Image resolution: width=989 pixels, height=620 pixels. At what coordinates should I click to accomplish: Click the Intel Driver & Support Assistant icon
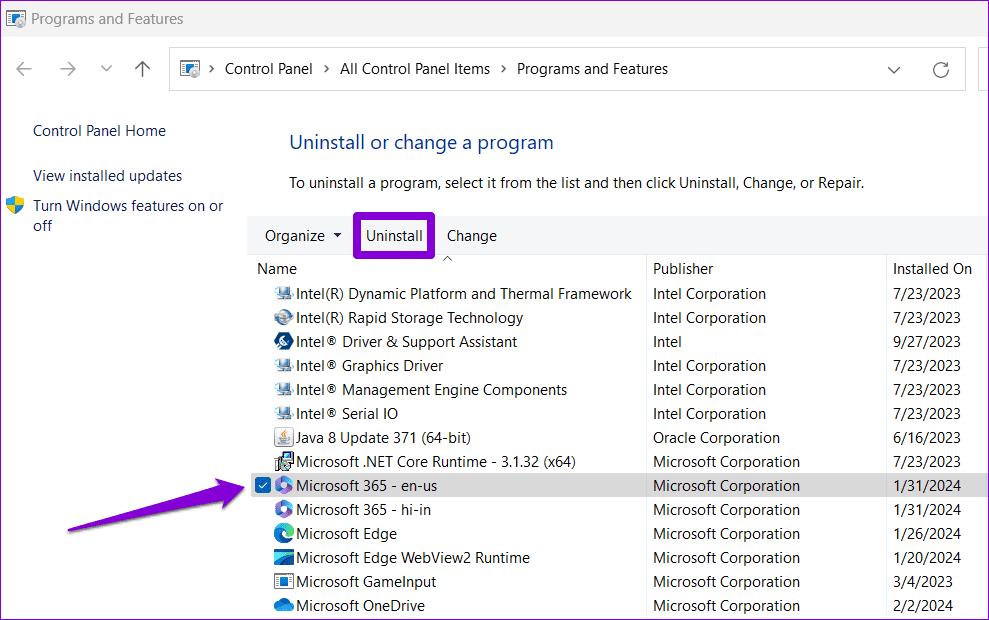tap(284, 342)
